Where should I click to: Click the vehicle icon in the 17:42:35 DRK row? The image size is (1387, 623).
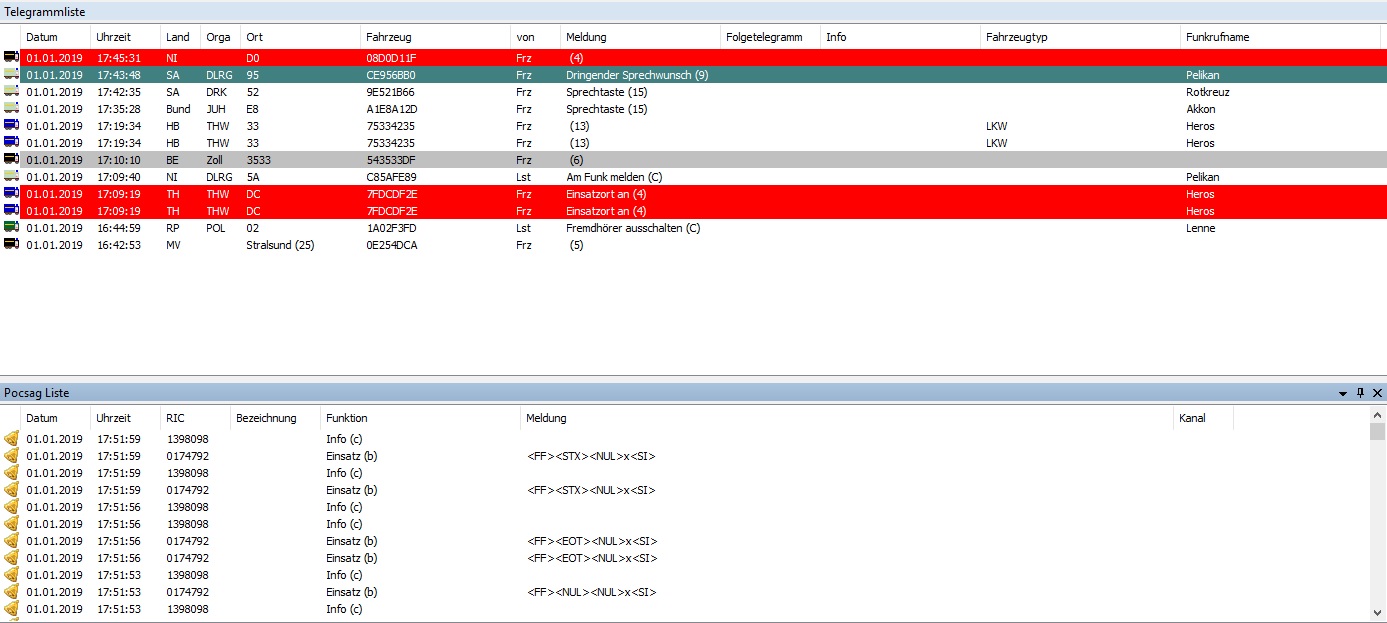(x=11, y=92)
